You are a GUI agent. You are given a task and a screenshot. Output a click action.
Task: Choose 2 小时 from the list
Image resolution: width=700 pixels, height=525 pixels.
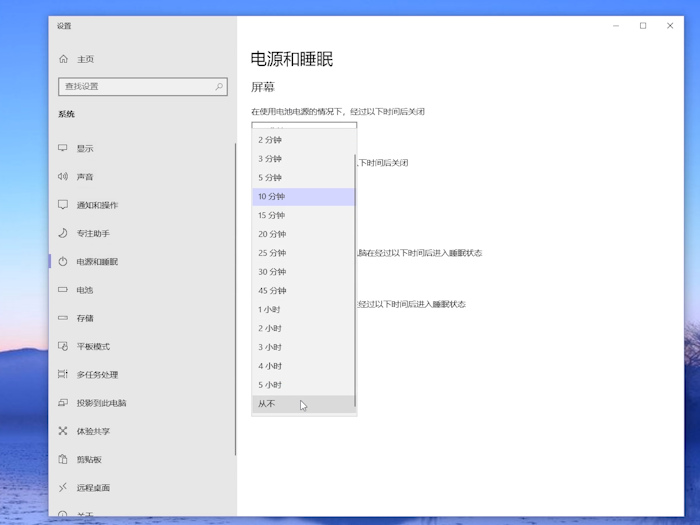pyautogui.click(x=304, y=328)
